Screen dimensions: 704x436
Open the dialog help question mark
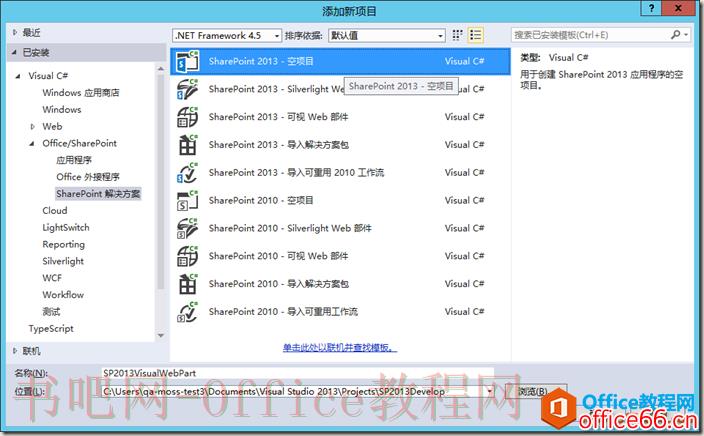point(651,8)
